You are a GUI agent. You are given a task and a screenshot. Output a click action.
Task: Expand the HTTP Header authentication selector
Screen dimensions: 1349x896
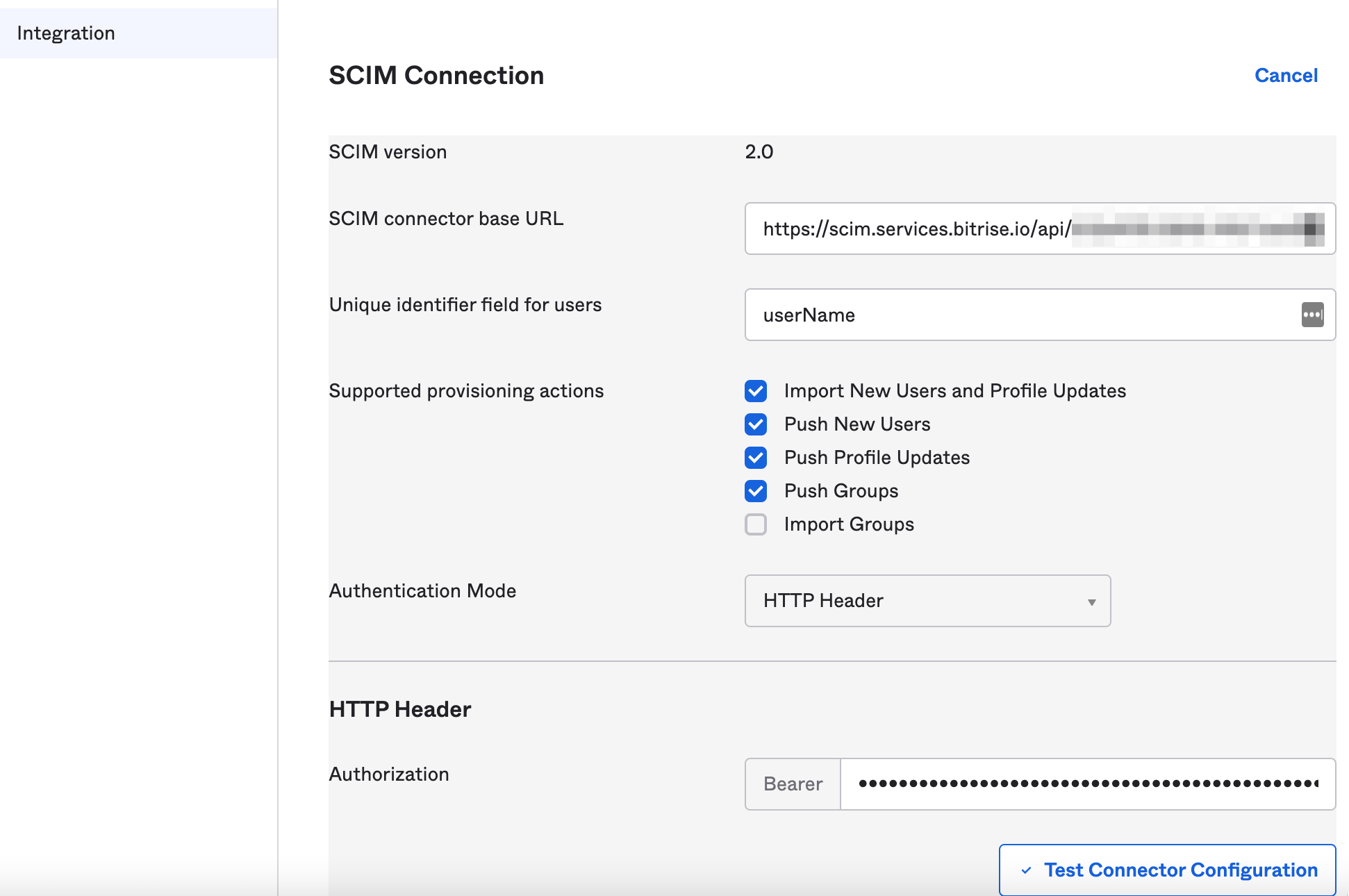927,602
